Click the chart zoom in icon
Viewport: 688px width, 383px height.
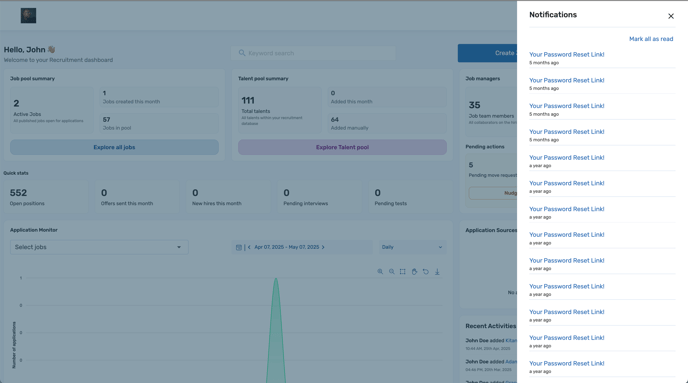(x=380, y=272)
